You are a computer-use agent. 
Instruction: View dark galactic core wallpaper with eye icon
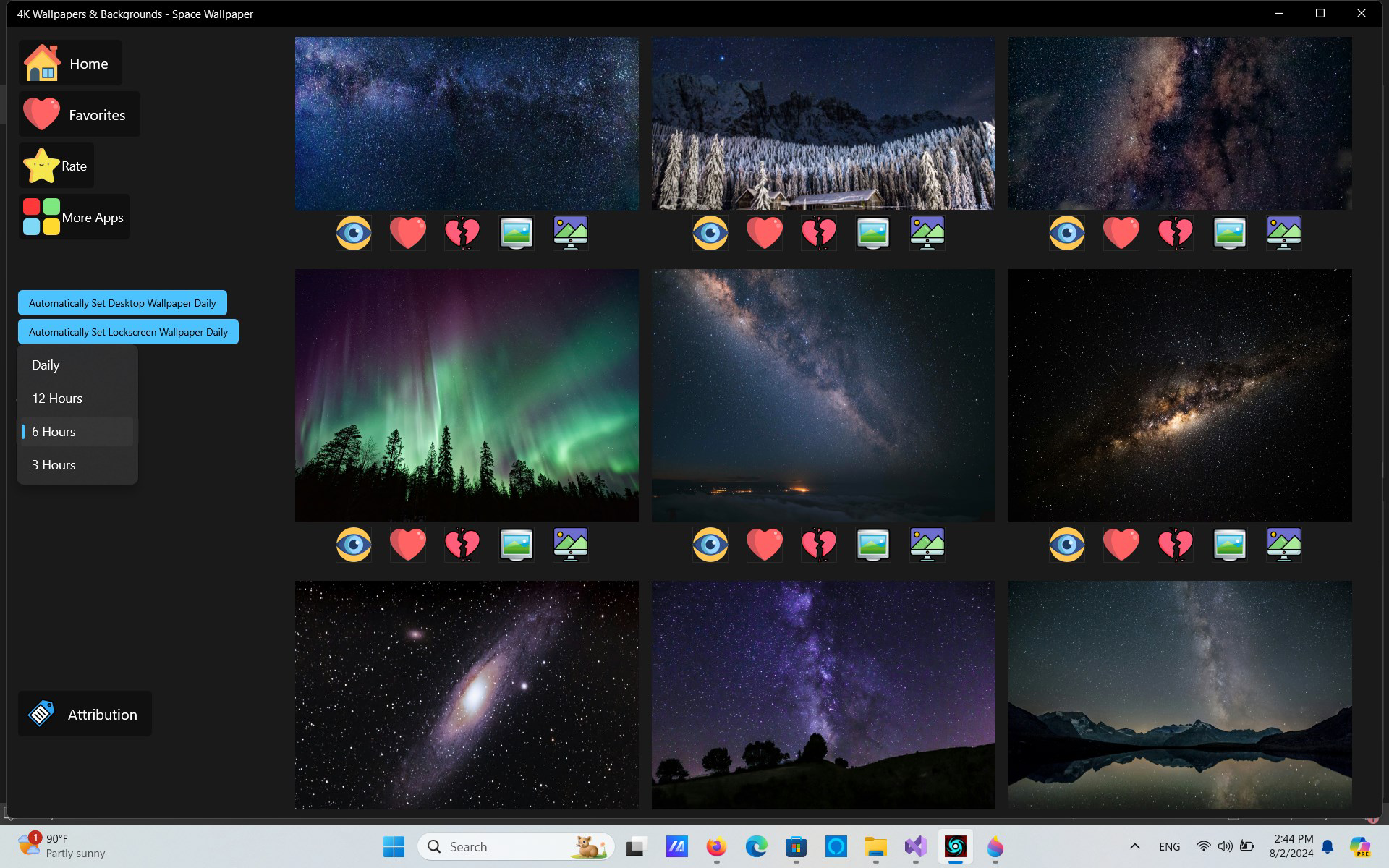1067,545
